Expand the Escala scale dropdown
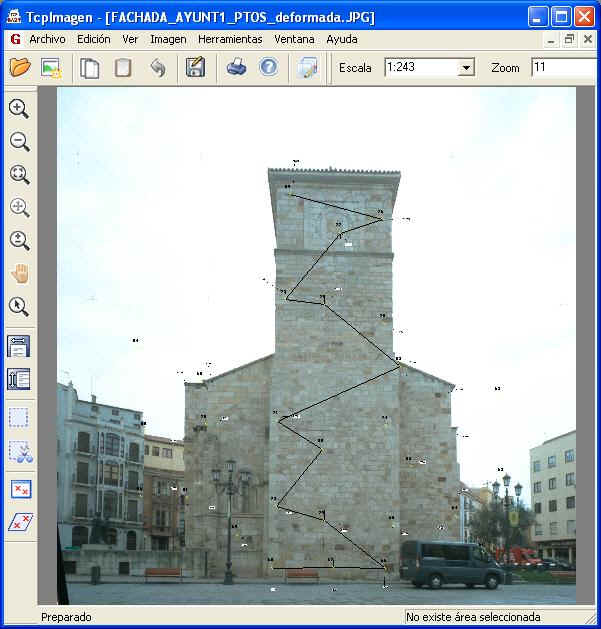 click(466, 68)
